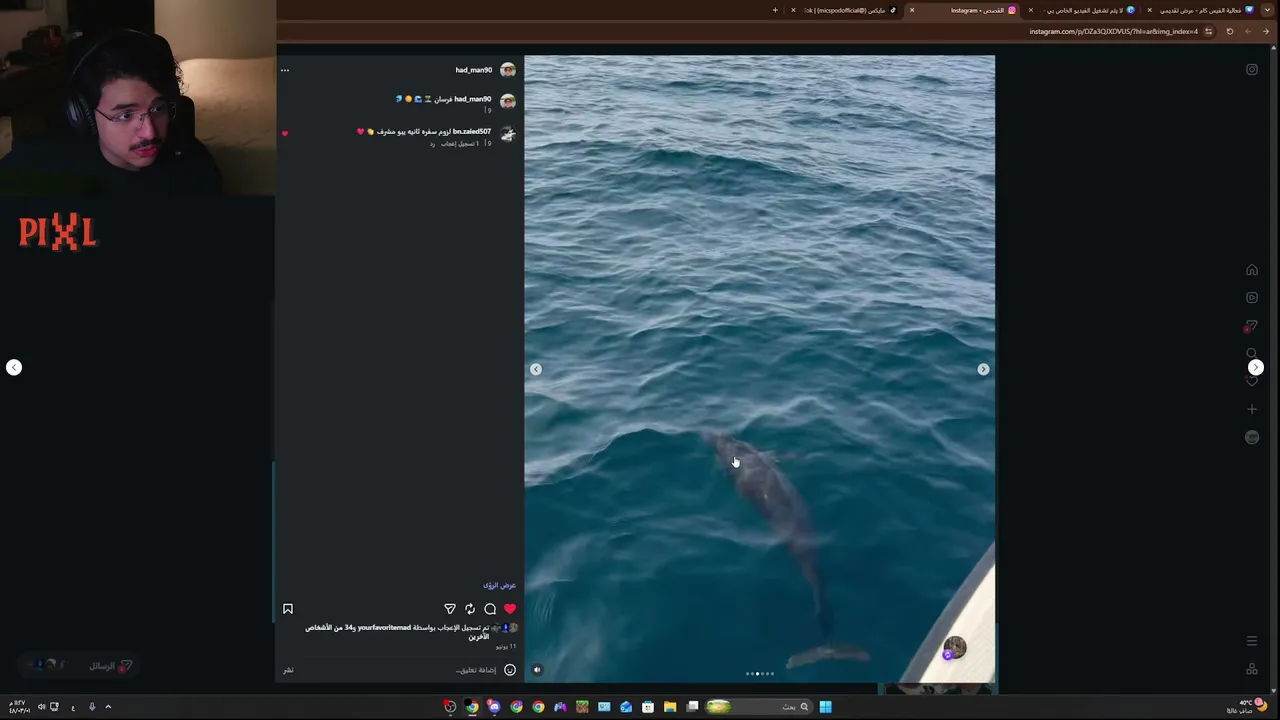Open Messages from the Instagram sidebar
Viewport: 1280px width, 720px height.
[x=1251, y=327]
